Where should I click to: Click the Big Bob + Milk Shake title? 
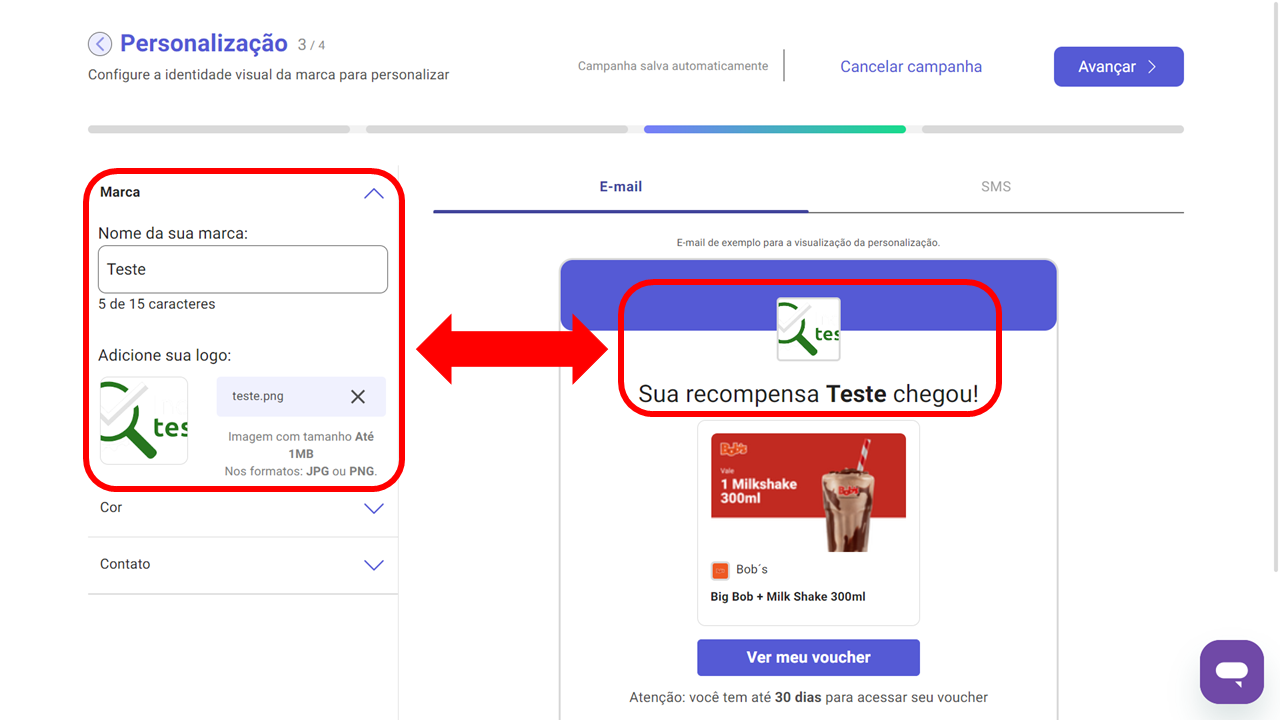[x=788, y=597]
